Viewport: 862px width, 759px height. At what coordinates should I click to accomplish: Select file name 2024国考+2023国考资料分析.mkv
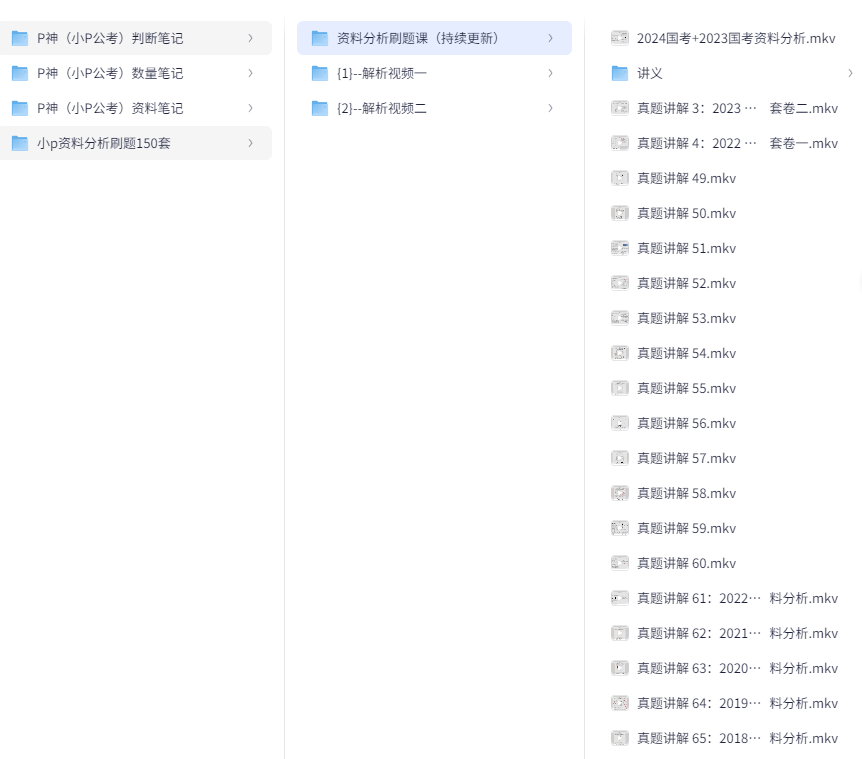[736, 38]
